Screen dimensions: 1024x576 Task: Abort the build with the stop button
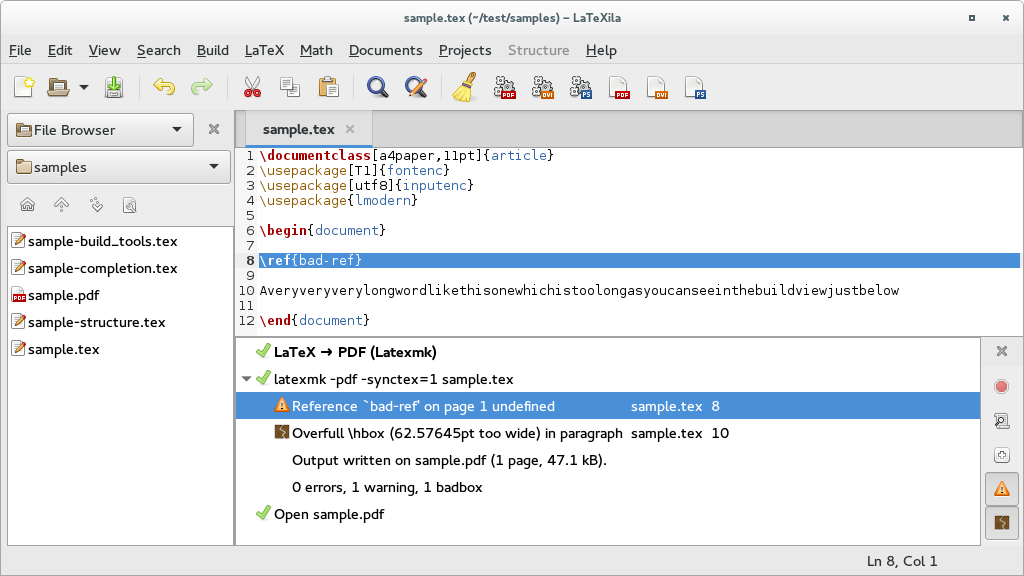pos(1002,385)
